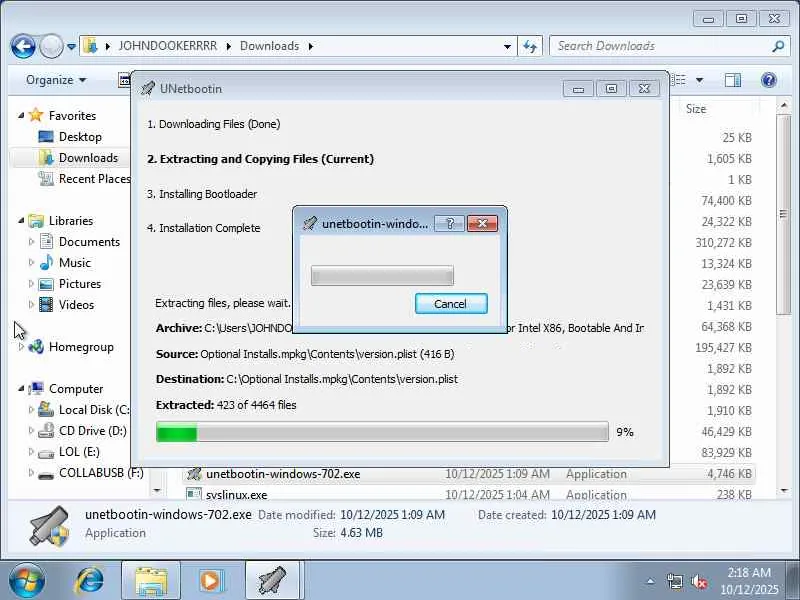Select the syslinux.exe file row
This screenshot has width=800, height=600.
click(x=468, y=494)
